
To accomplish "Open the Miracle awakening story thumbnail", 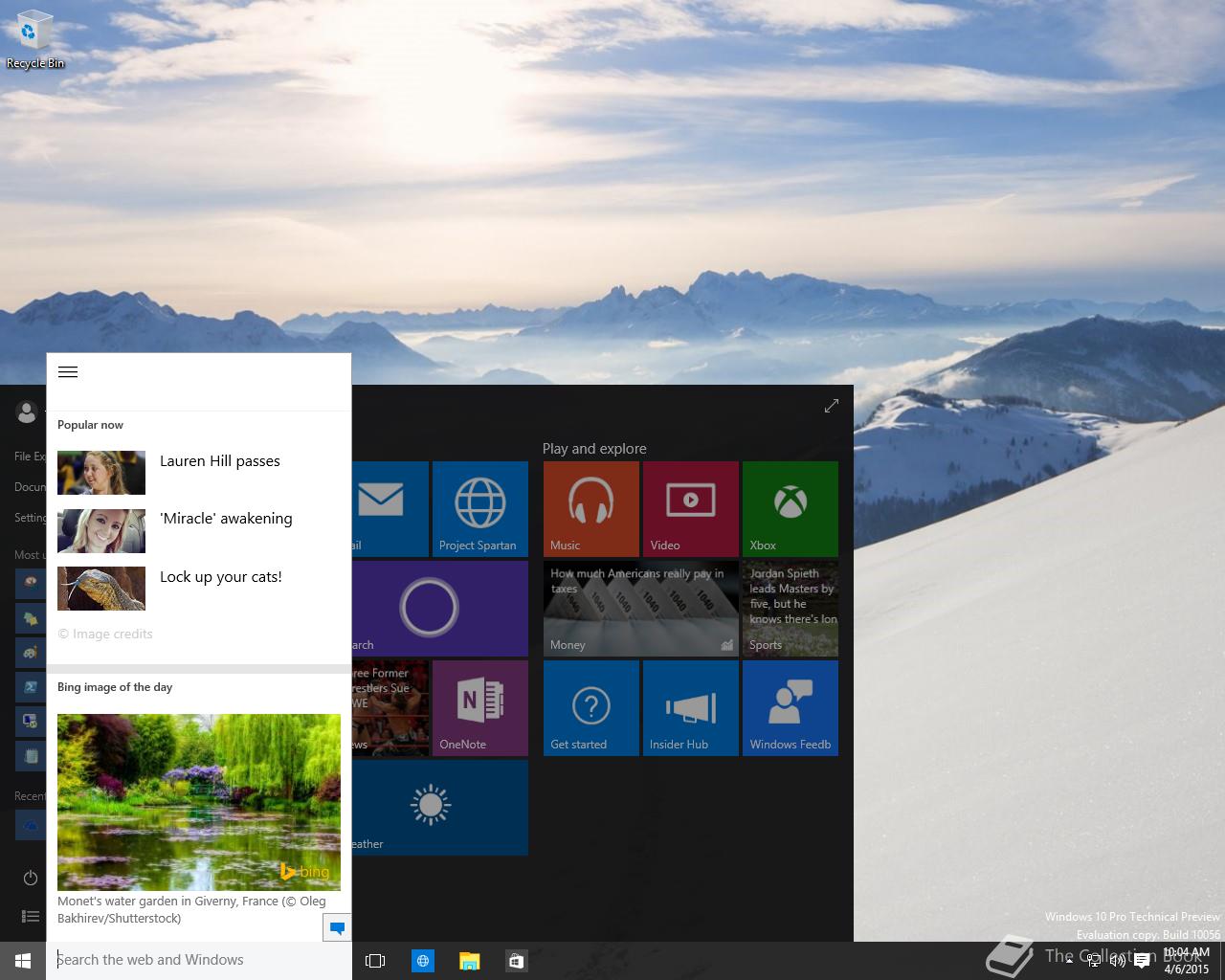I will click(x=101, y=530).
